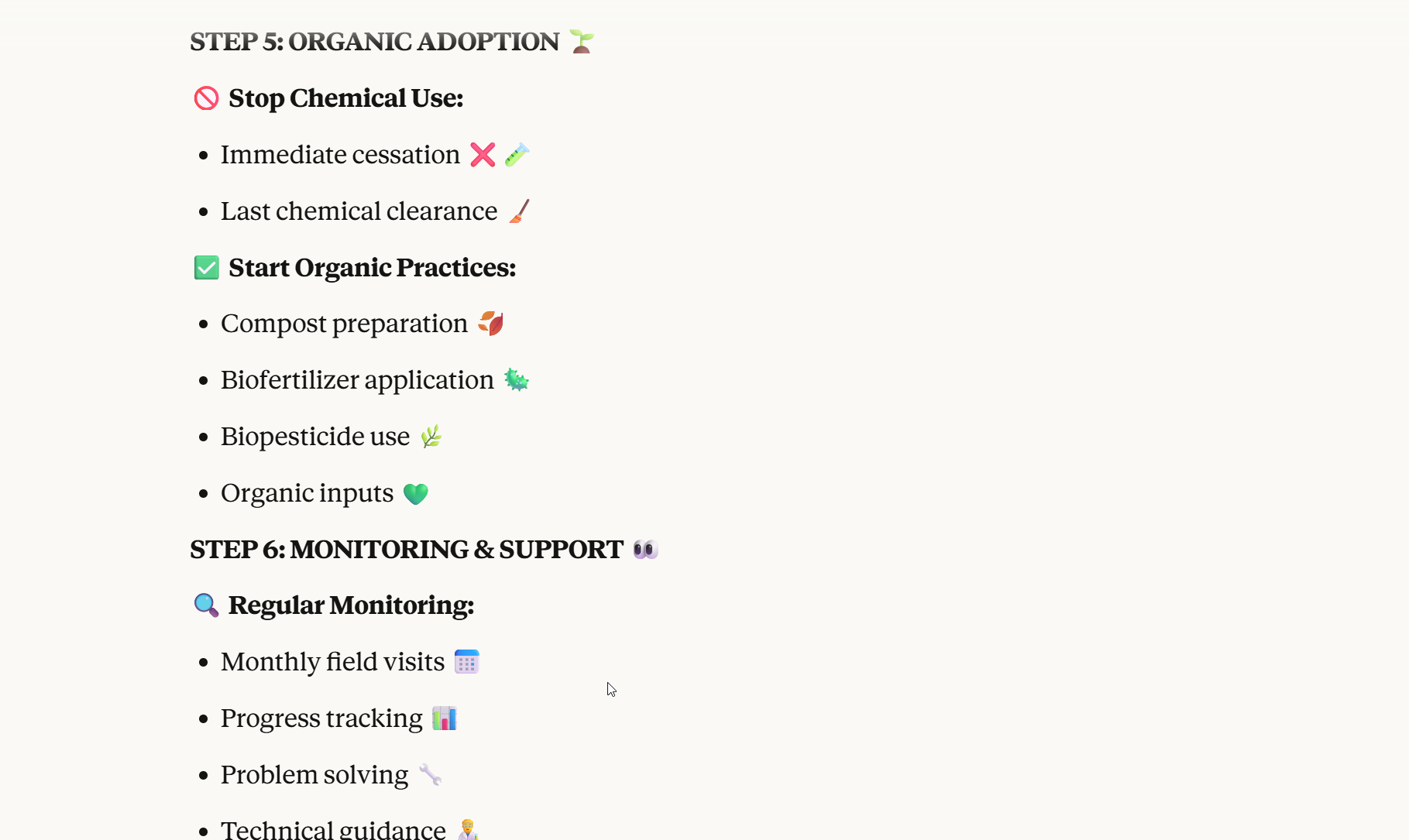1409x840 pixels.
Task: Click the herb emoji beside Biopesticide use
Action: click(x=431, y=437)
